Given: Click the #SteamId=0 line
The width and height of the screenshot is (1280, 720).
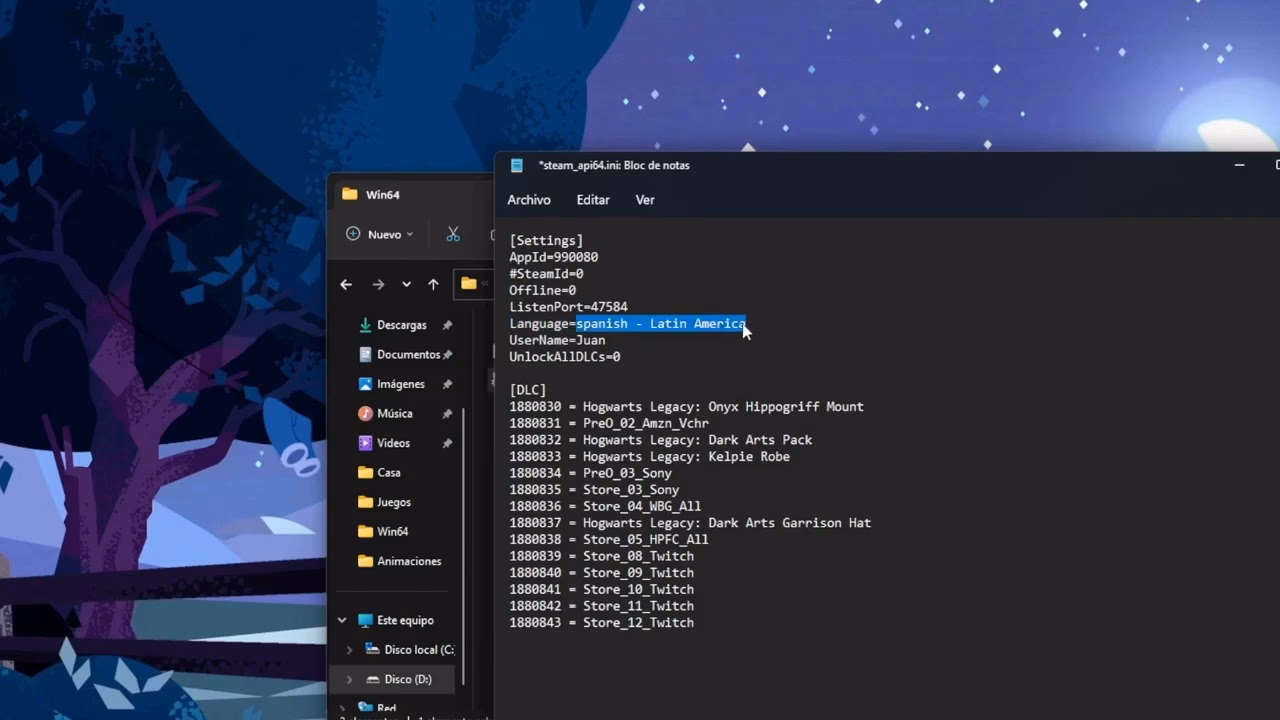Looking at the screenshot, I should 546,274.
